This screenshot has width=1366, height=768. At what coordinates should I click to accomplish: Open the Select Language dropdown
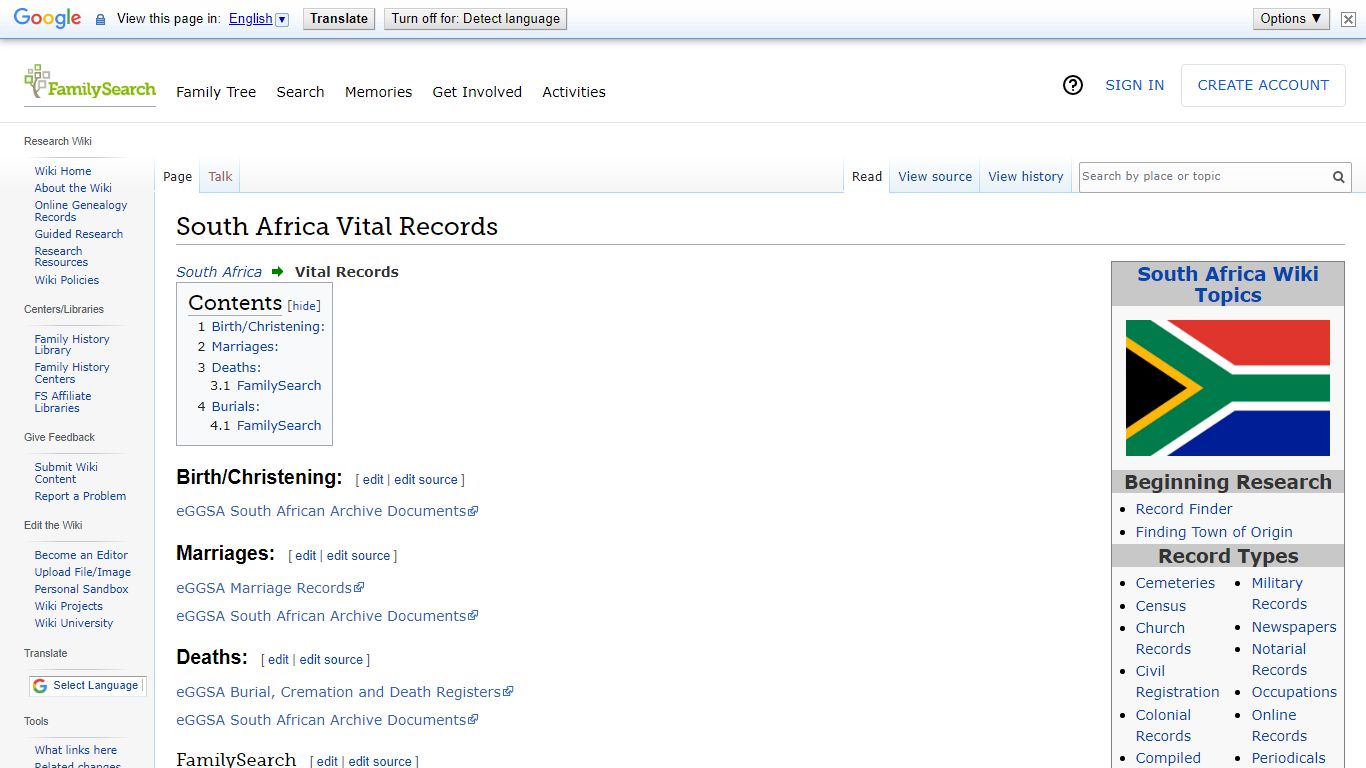click(x=87, y=686)
